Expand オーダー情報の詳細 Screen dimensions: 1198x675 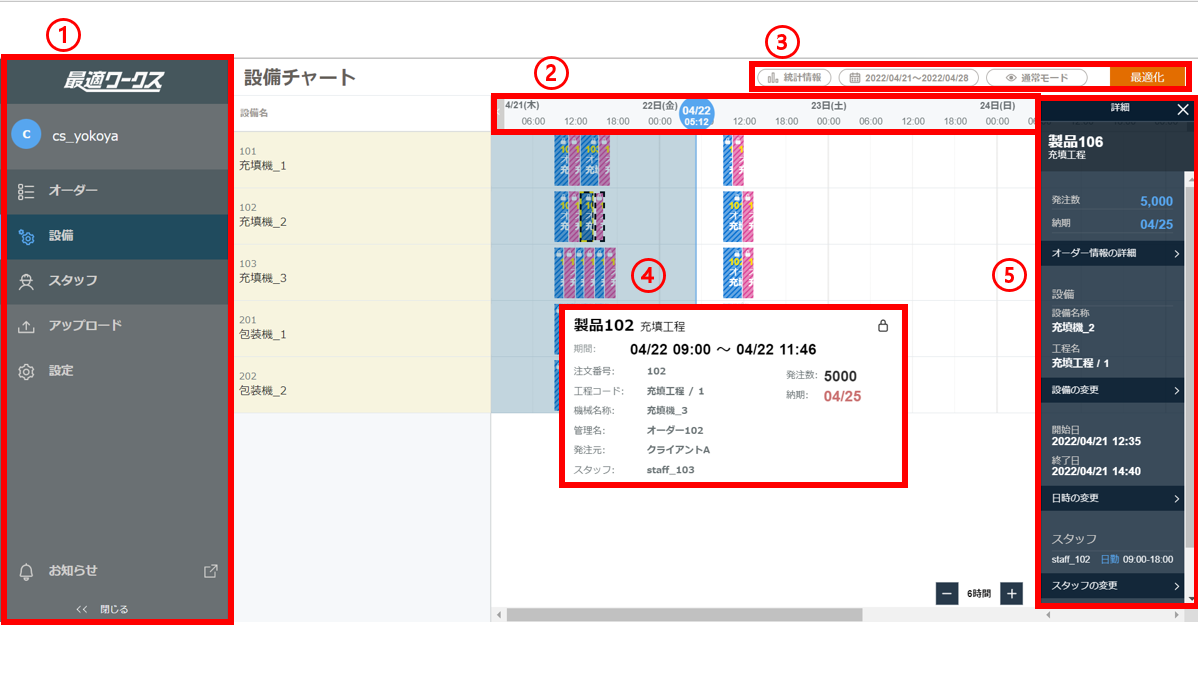click(1112, 253)
